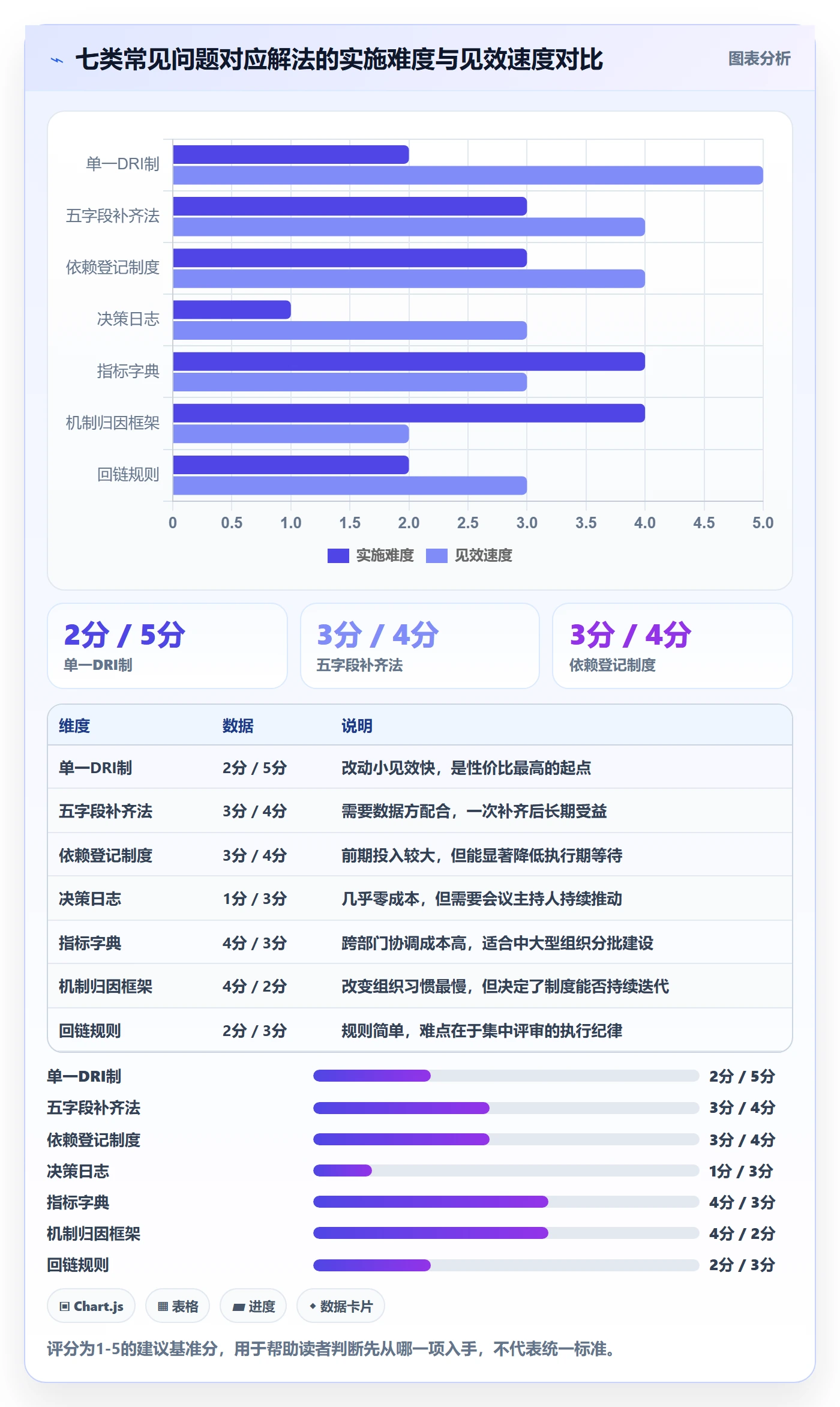The width and height of the screenshot is (840, 1407).
Task: Select the 依赖登记制度 table row name
Action: [x=106, y=855]
